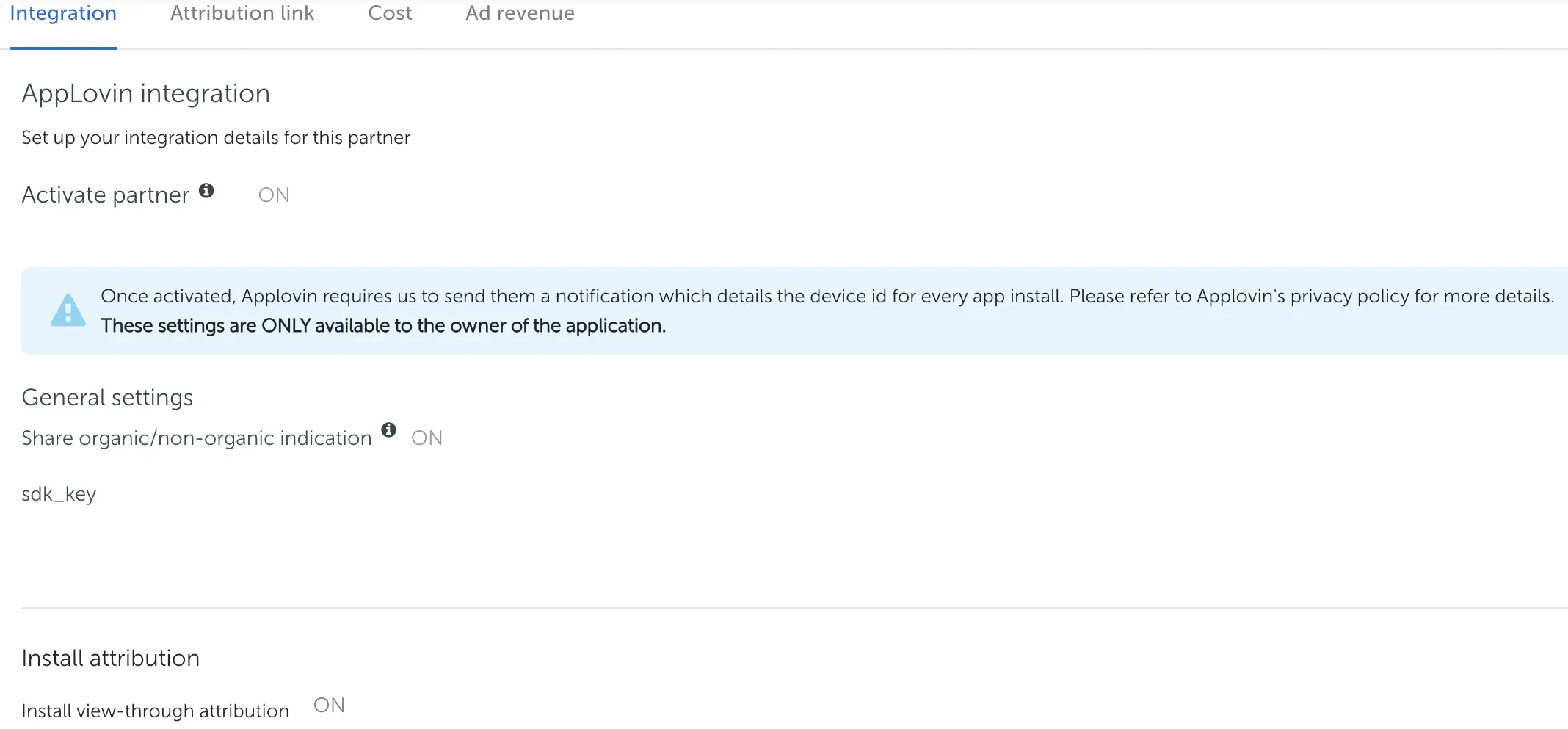Toggle the Activate partner ON switch

(274, 195)
